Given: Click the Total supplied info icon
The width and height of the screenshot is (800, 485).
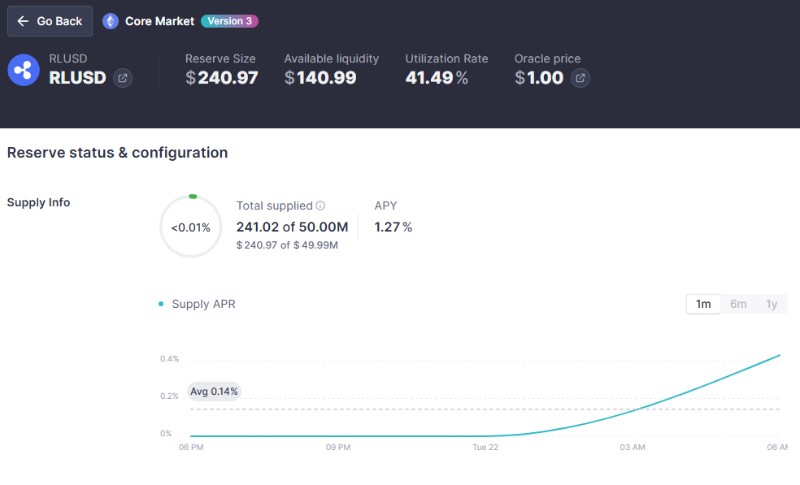Looking at the screenshot, I should 320,205.
